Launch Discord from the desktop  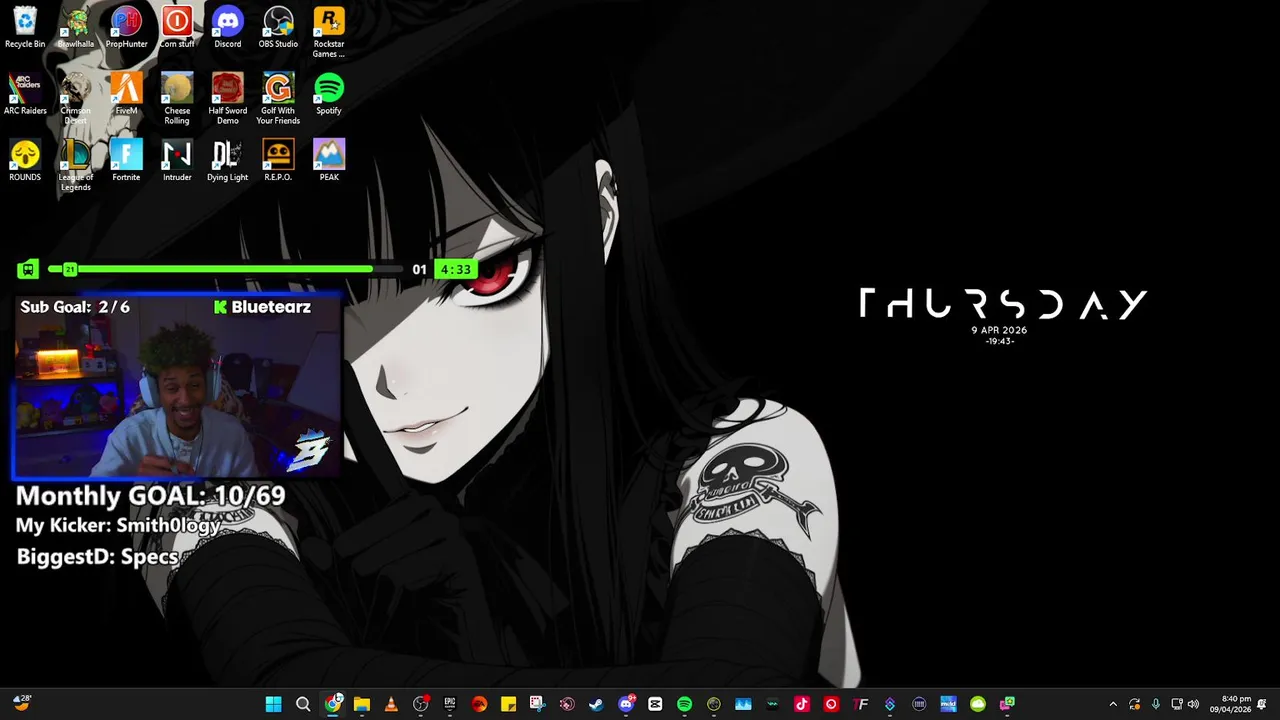228,28
